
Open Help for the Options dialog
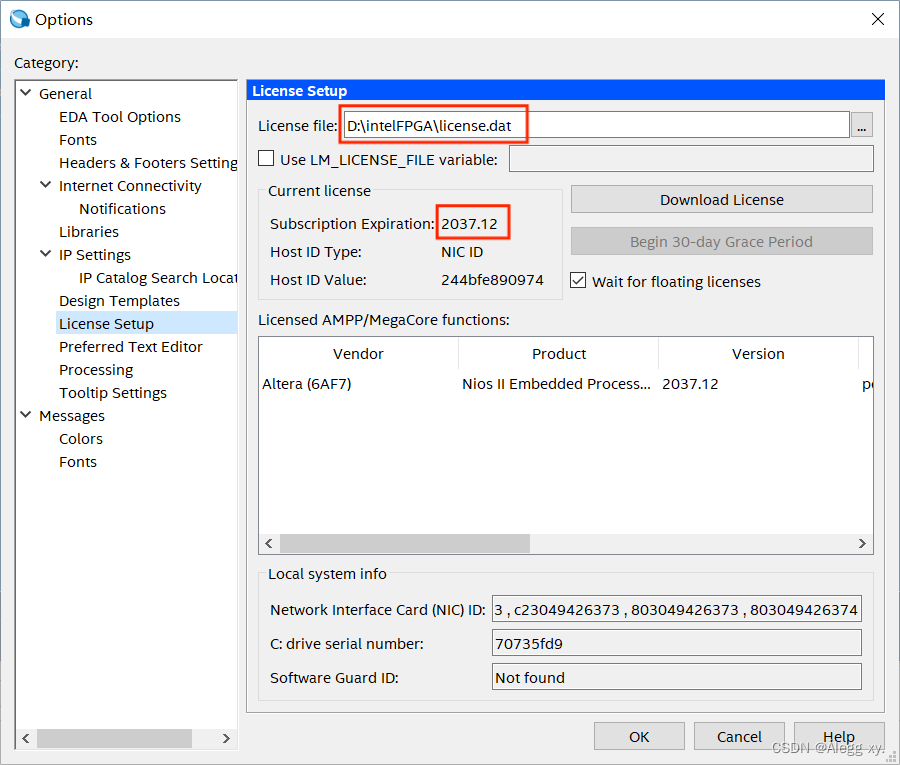[839, 736]
